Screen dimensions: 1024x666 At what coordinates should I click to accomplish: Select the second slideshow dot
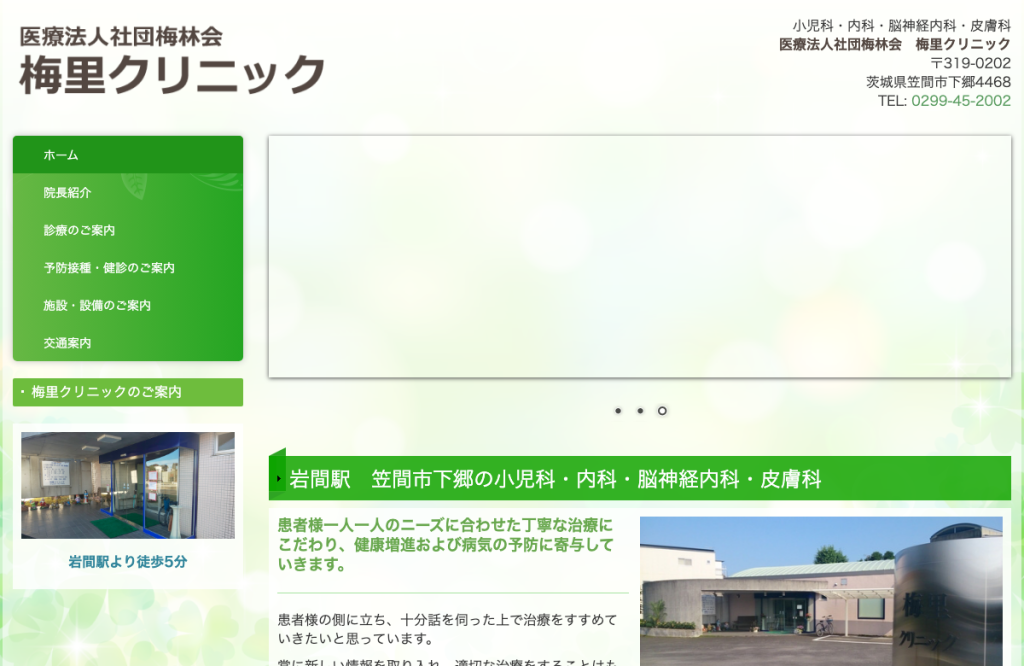click(640, 411)
